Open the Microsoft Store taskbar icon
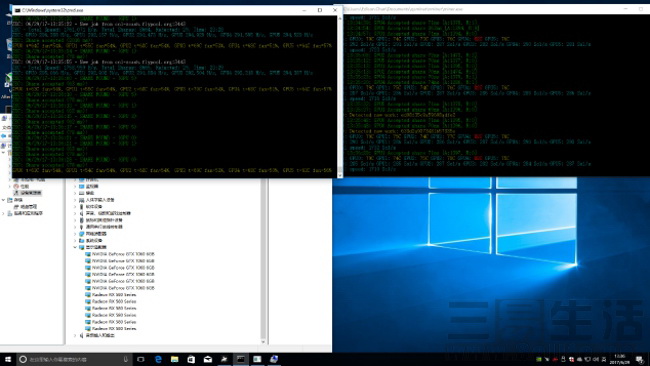The width and height of the screenshot is (650, 366). (191, 359)
